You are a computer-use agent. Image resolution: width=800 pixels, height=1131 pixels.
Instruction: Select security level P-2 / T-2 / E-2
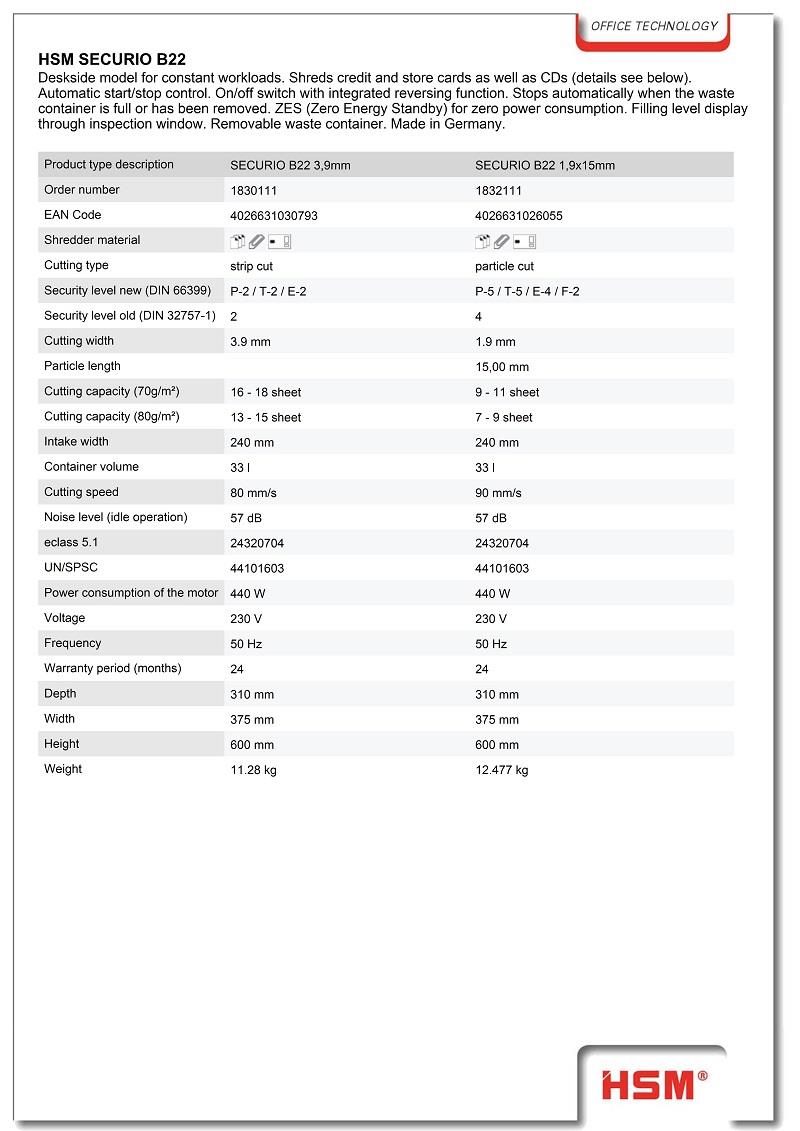click(x=268, y=291)
